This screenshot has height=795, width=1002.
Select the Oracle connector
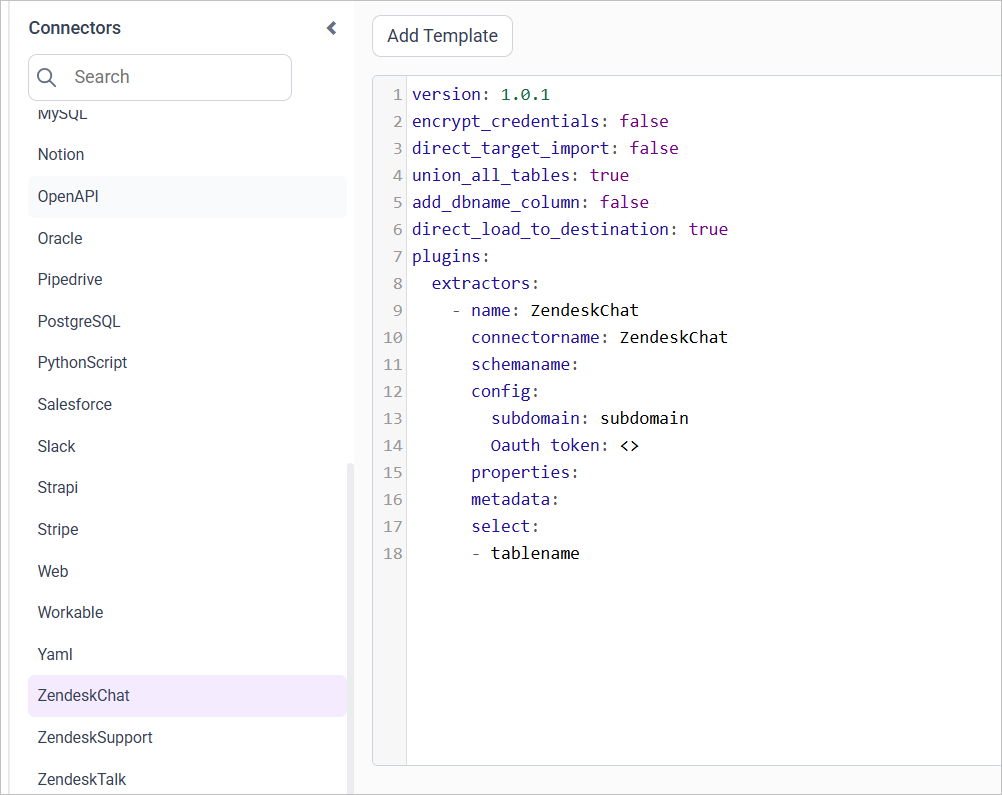[59, 238]
